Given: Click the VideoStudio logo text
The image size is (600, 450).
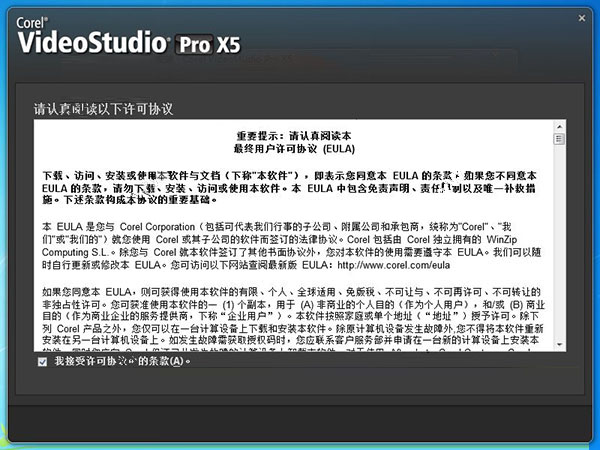Looking at the screenshot, I should (92, 42).
